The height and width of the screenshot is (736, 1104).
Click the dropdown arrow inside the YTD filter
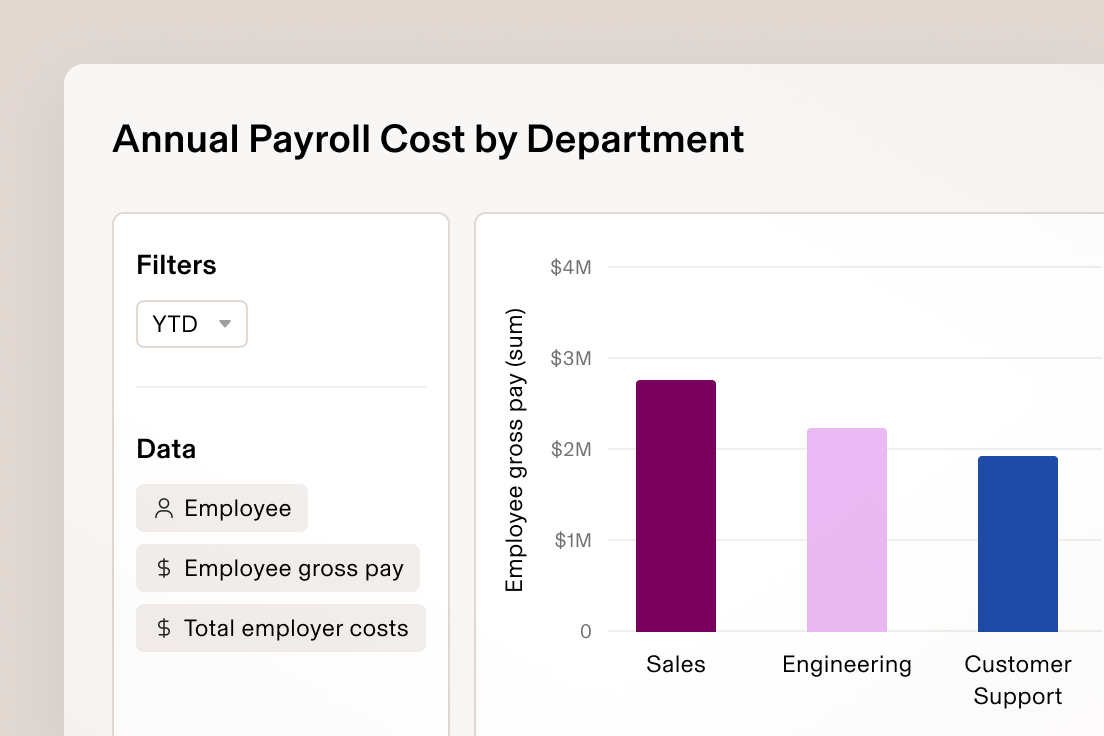click(226, 324)
